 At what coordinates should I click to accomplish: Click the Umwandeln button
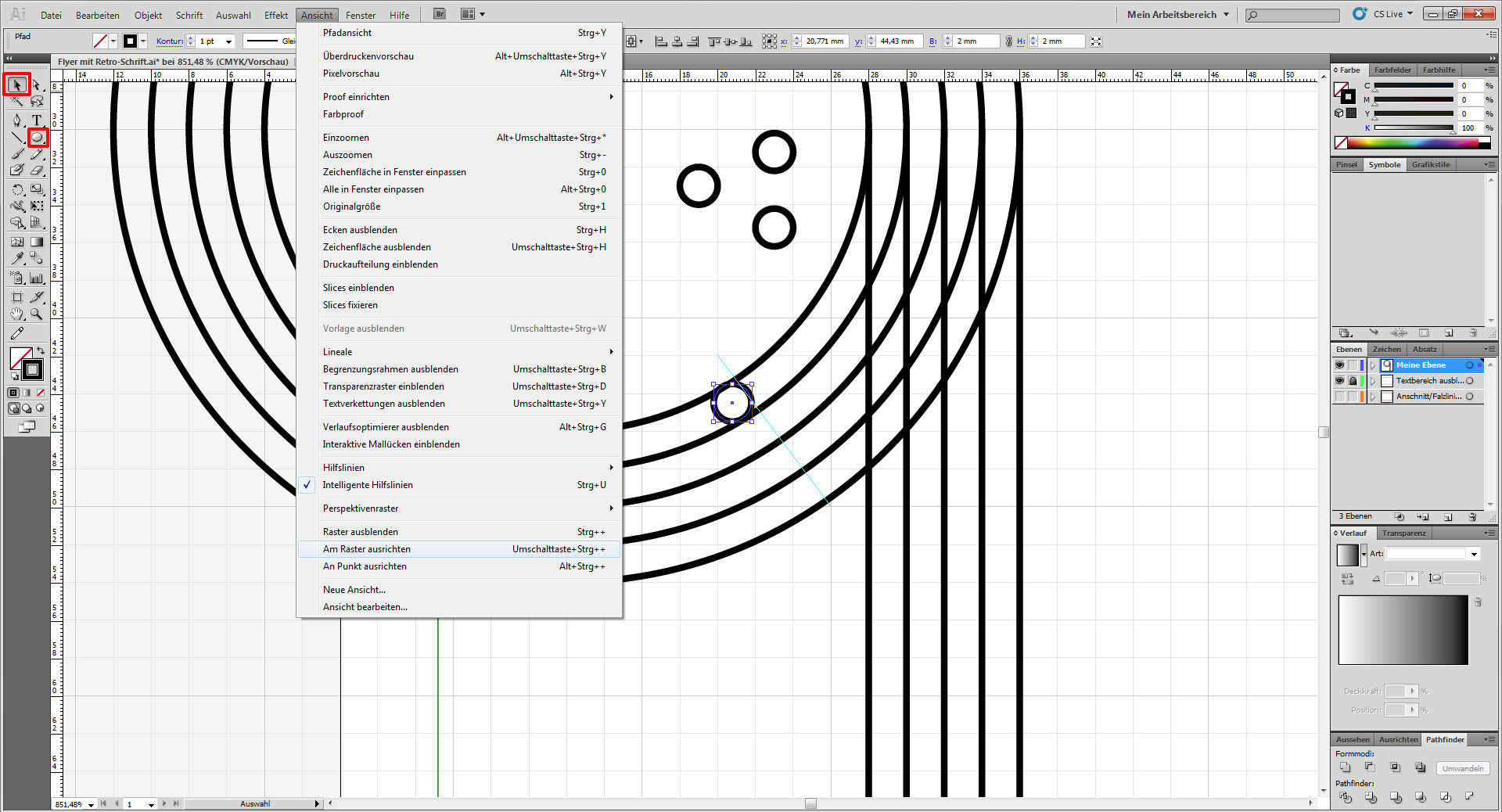pyautogui.click(x=1462, y=768)
